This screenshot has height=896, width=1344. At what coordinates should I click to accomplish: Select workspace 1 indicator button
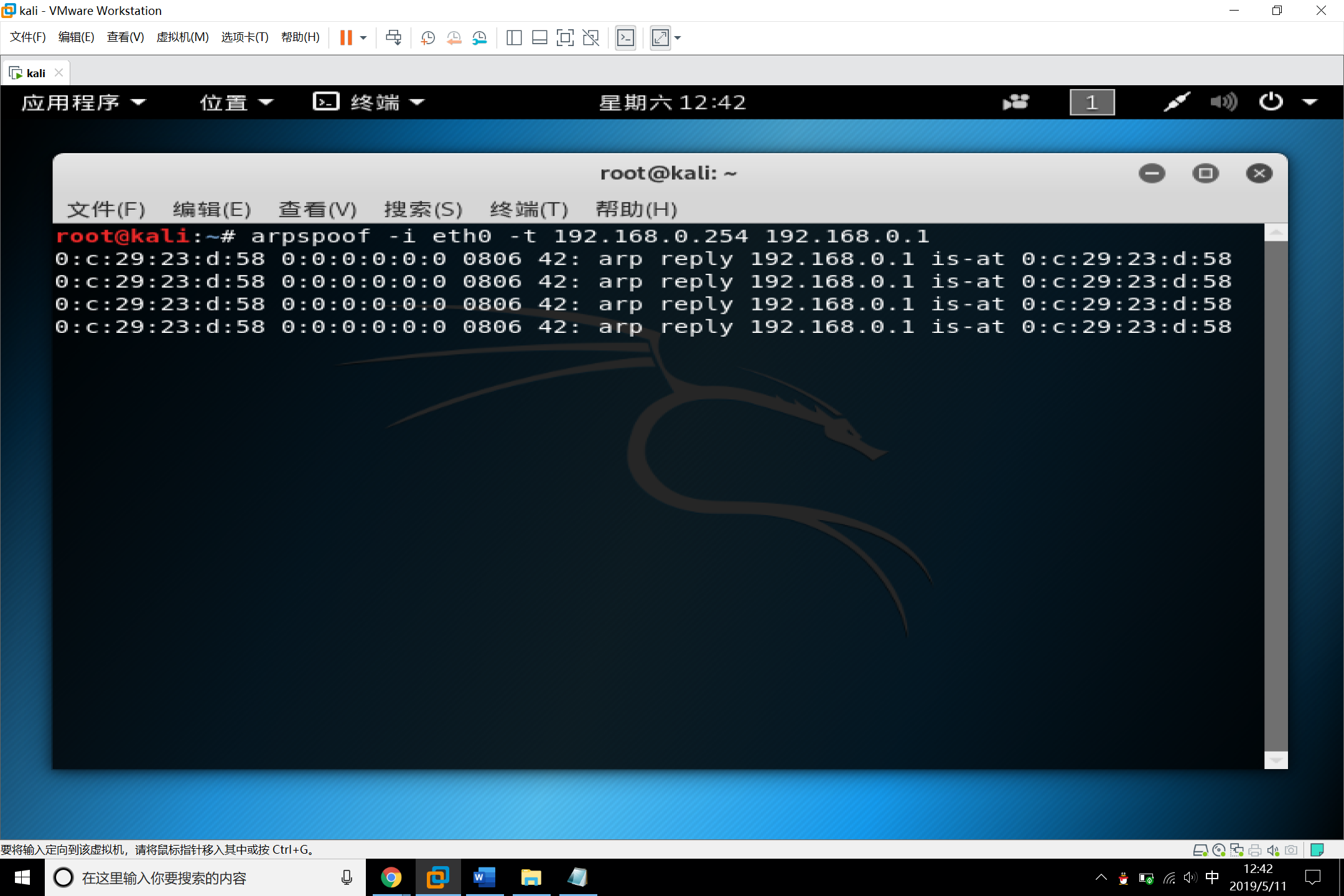pyautogui.click(x=1092, y=102)
